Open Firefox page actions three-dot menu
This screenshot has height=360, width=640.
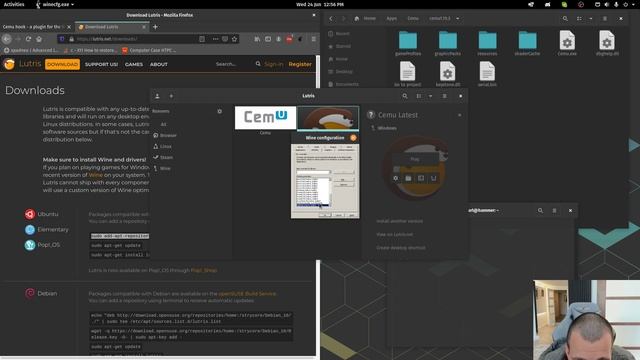(215, 39)
